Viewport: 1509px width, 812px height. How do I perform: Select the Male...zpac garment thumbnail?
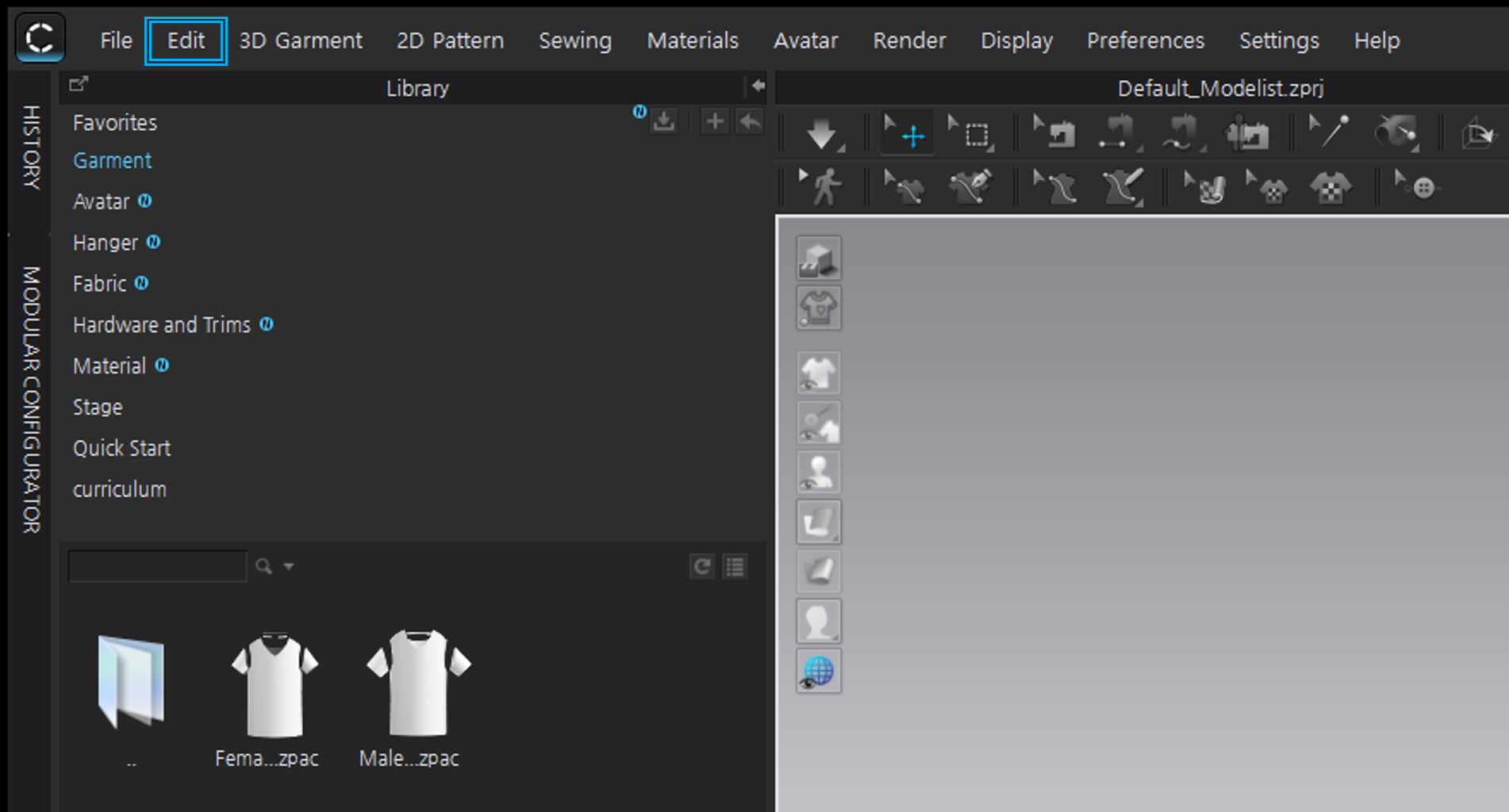(x=418, y=684)
